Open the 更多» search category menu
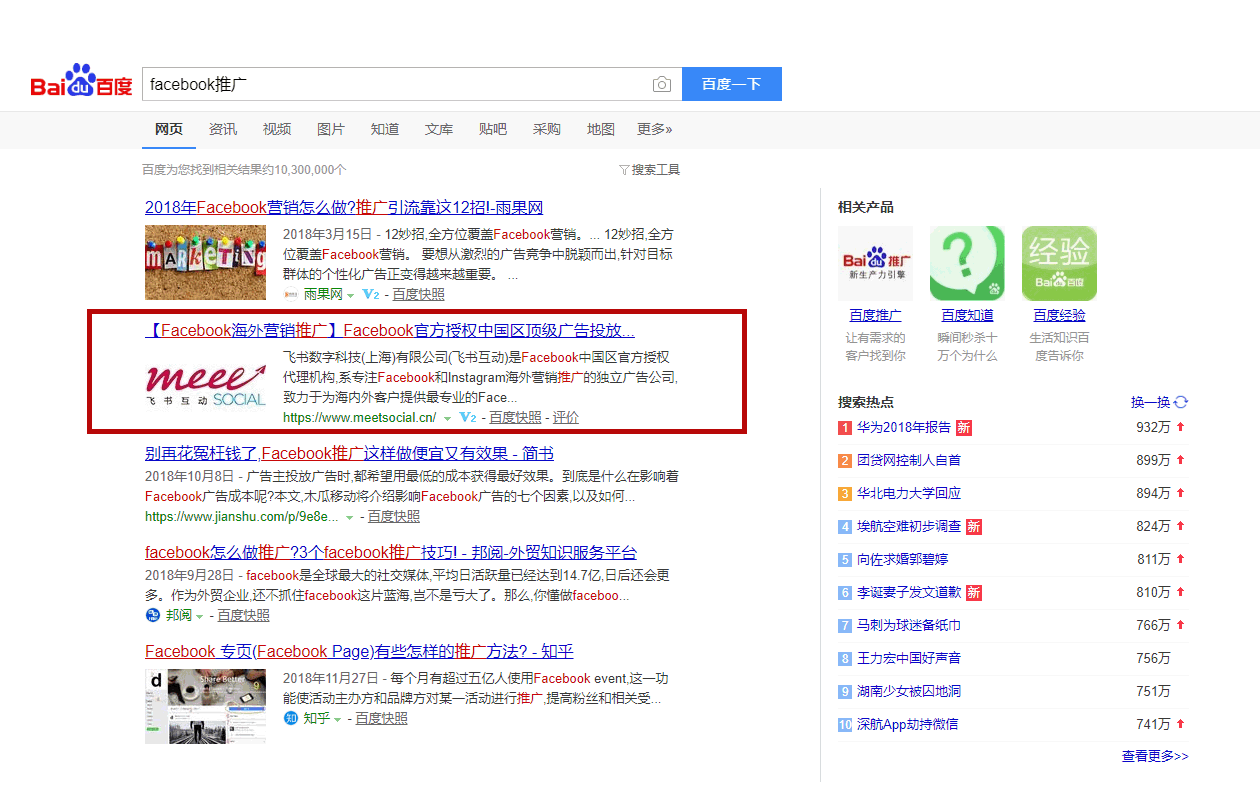The width and height of the screenshot is (1260, 800). 655,129
